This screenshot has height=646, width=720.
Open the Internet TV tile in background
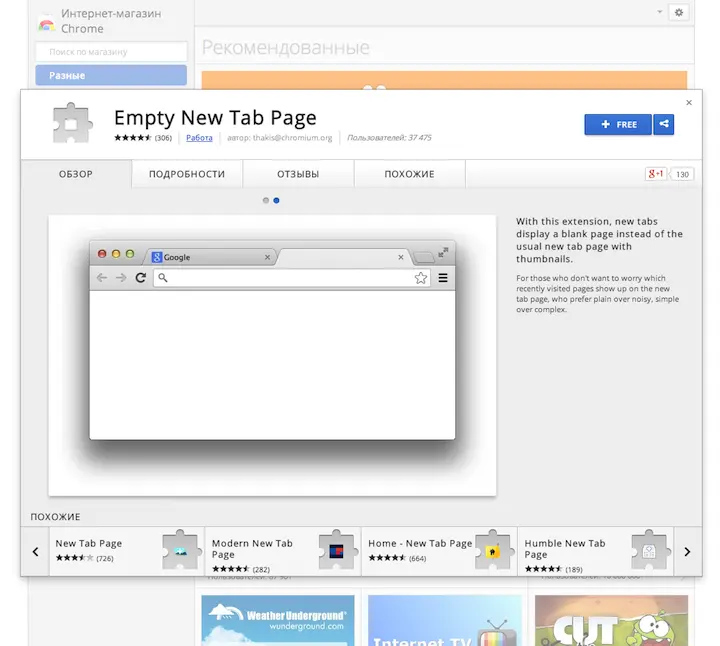click(444, 620)
